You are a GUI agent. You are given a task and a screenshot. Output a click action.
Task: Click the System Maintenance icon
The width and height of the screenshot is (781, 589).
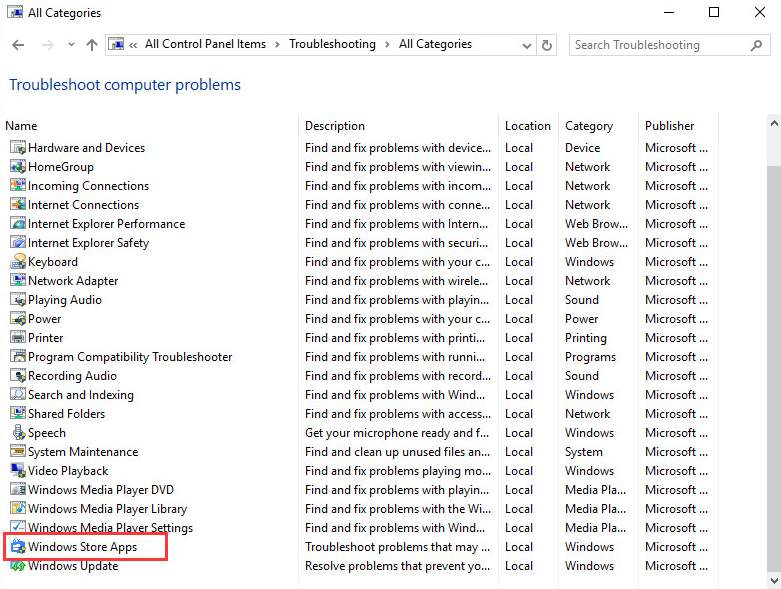(x=18, y=452)
